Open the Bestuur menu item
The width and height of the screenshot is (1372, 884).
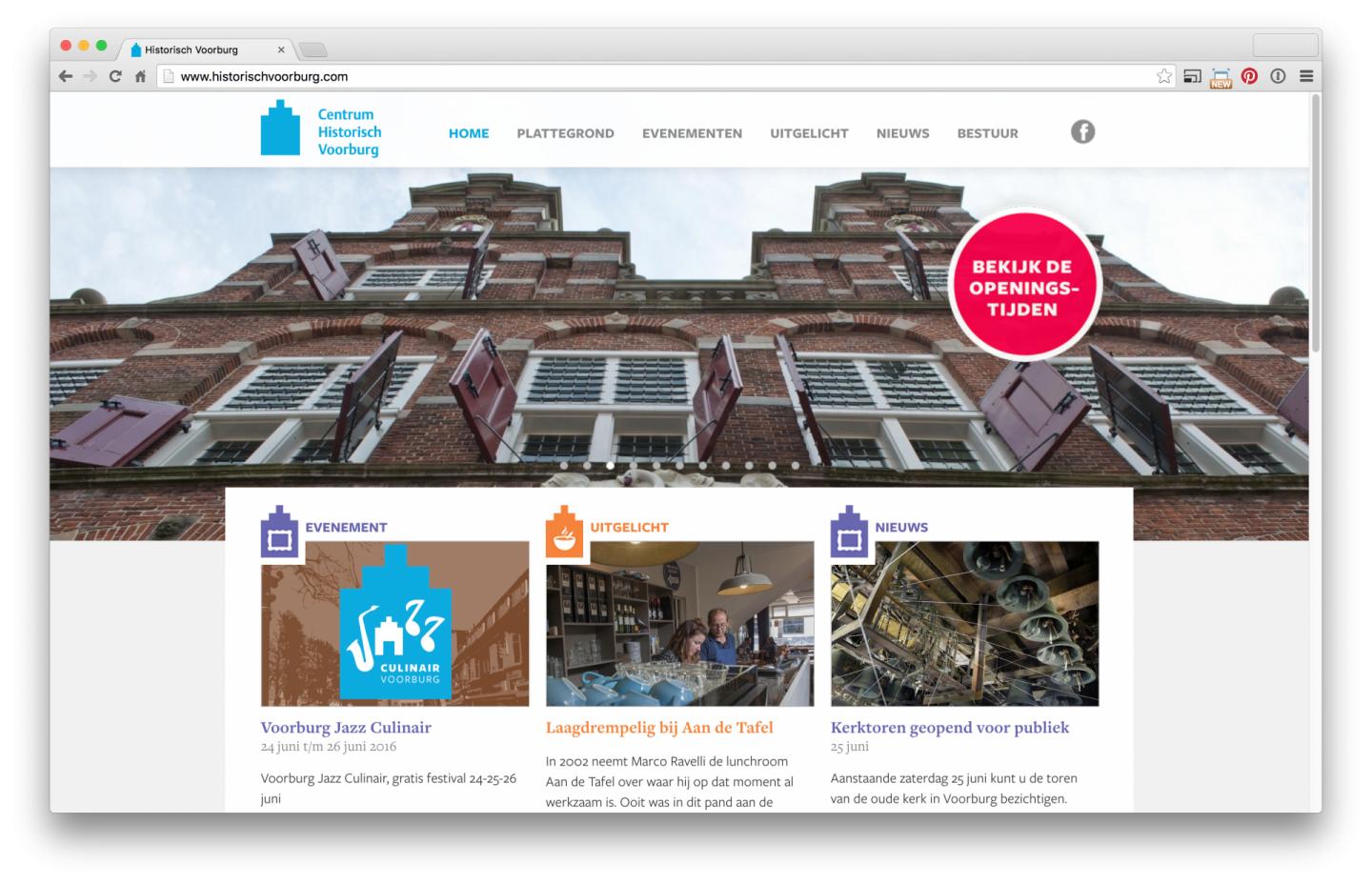[987, 133]
